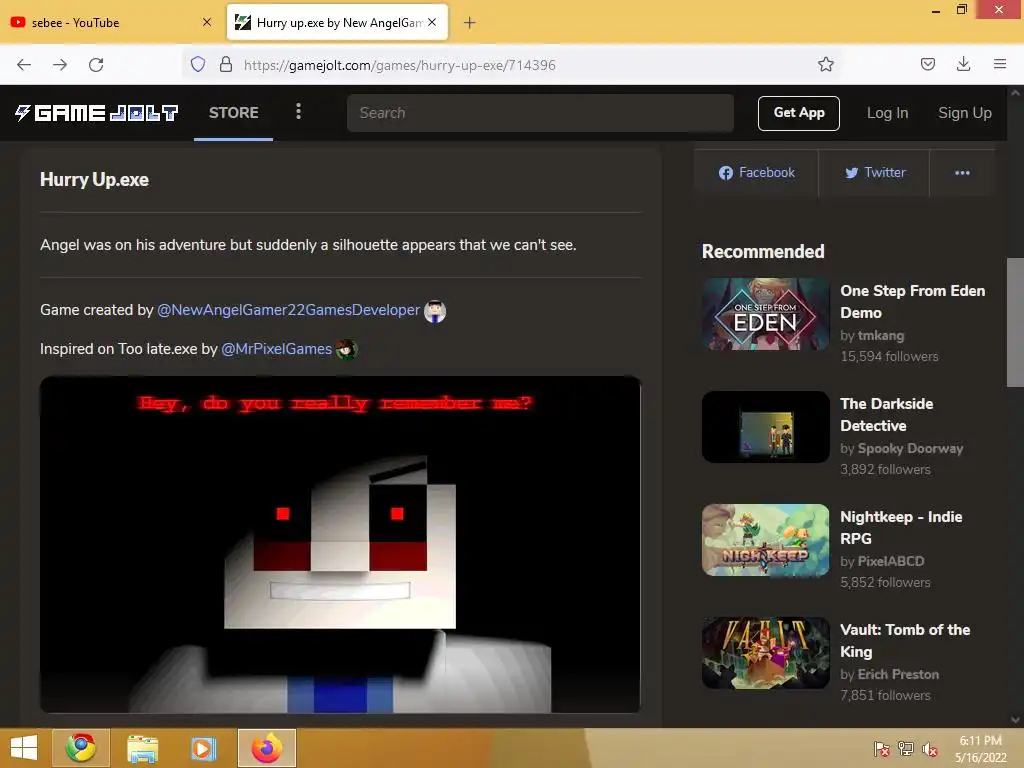Bookmark this page with the star icon
Viewport: 1024px width, 768px height.
tap(825, 64)
